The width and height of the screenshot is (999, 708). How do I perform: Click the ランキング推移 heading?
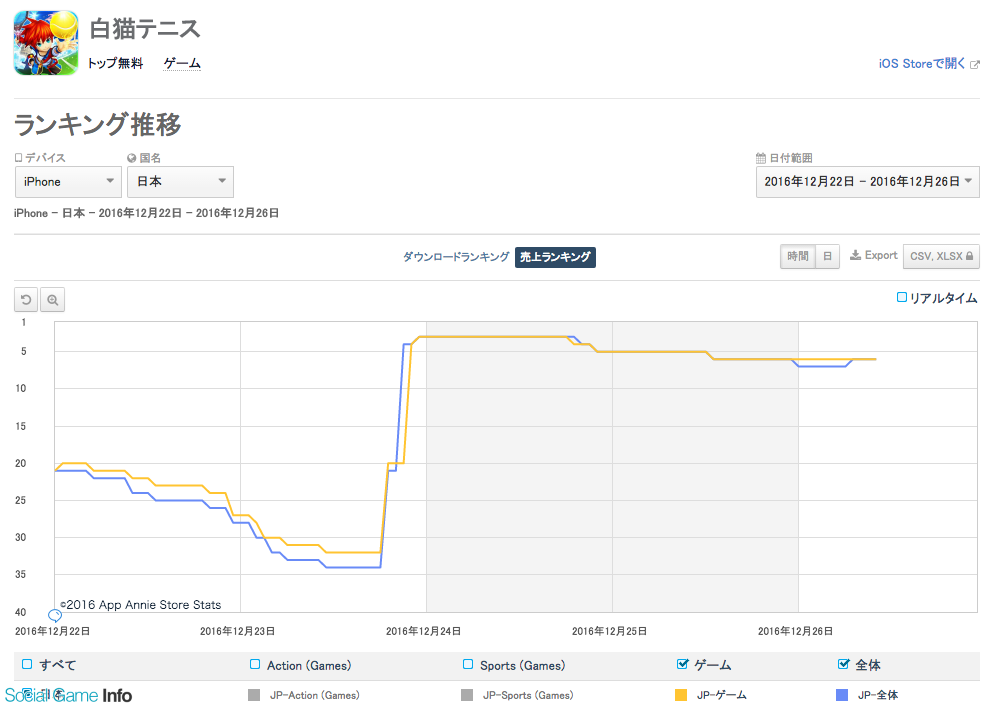tap(97, 124)
